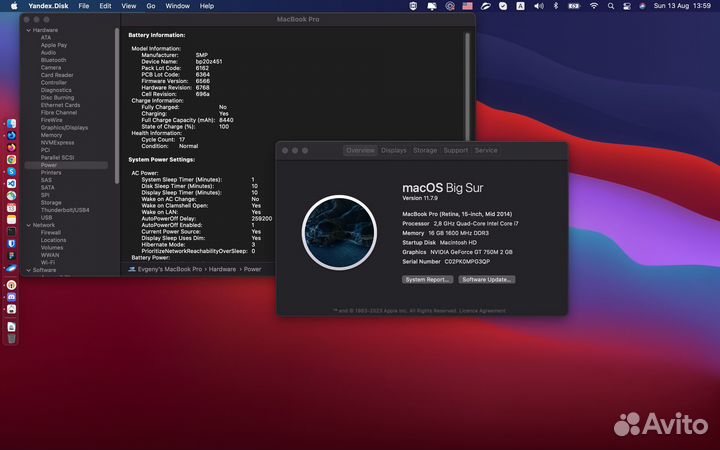Click the battery information pane scrollbar
This screenshot has height=450, width=720.
[467, 87]
